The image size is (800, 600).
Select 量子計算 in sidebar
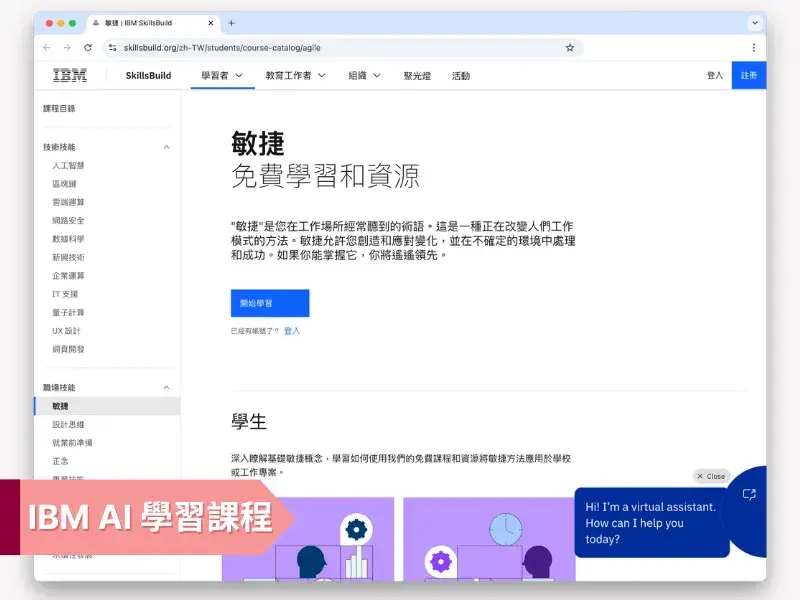68,312
